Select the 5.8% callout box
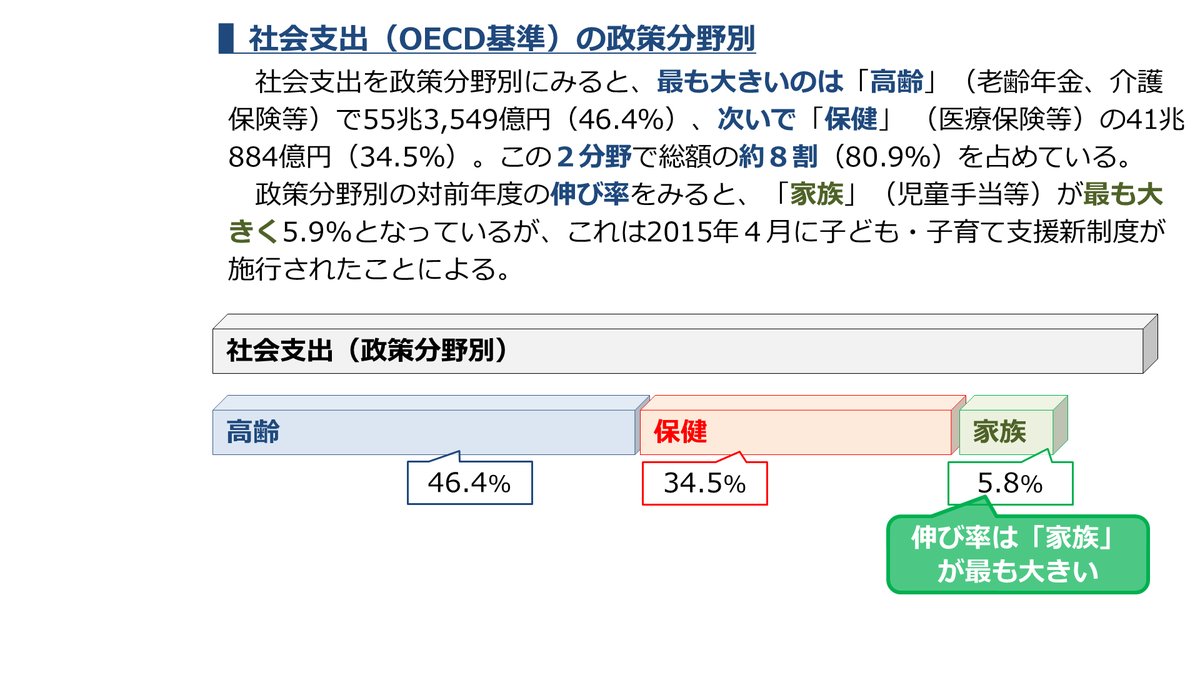The image size is (1200, 675). click(1010, 484)
